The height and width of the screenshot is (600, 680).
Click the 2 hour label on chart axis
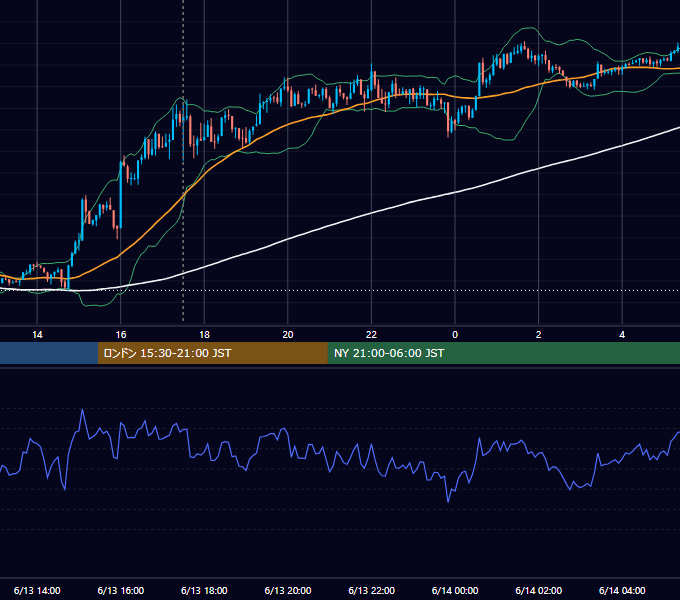coord(539,335)
